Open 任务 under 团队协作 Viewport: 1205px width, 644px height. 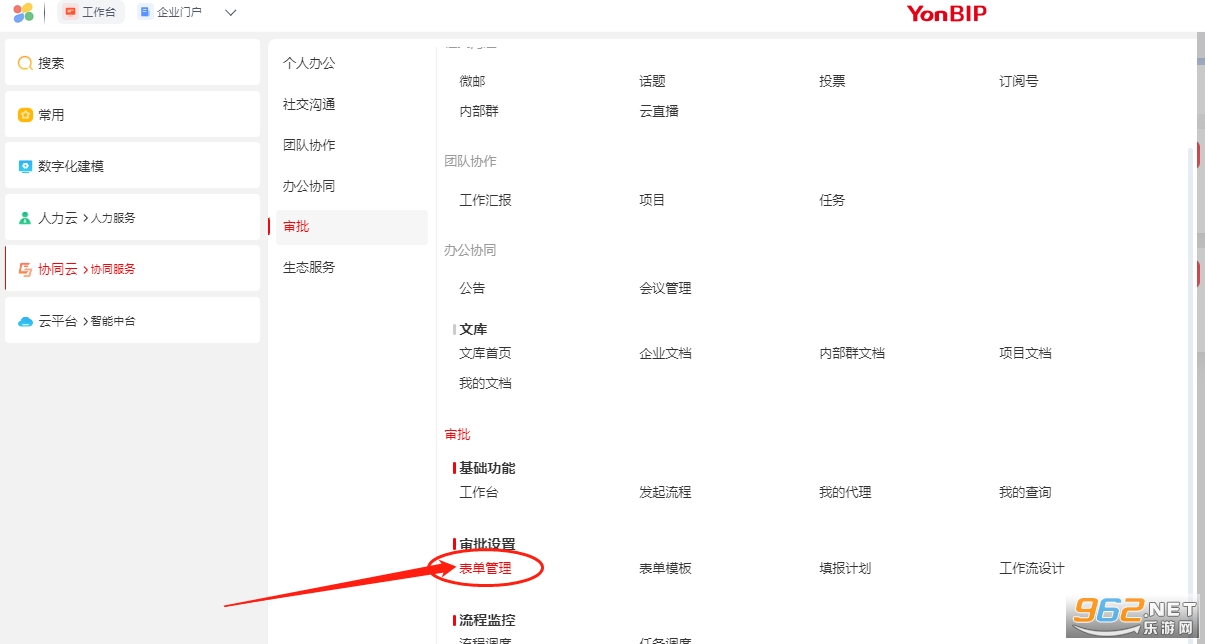(x=832, y=200)
